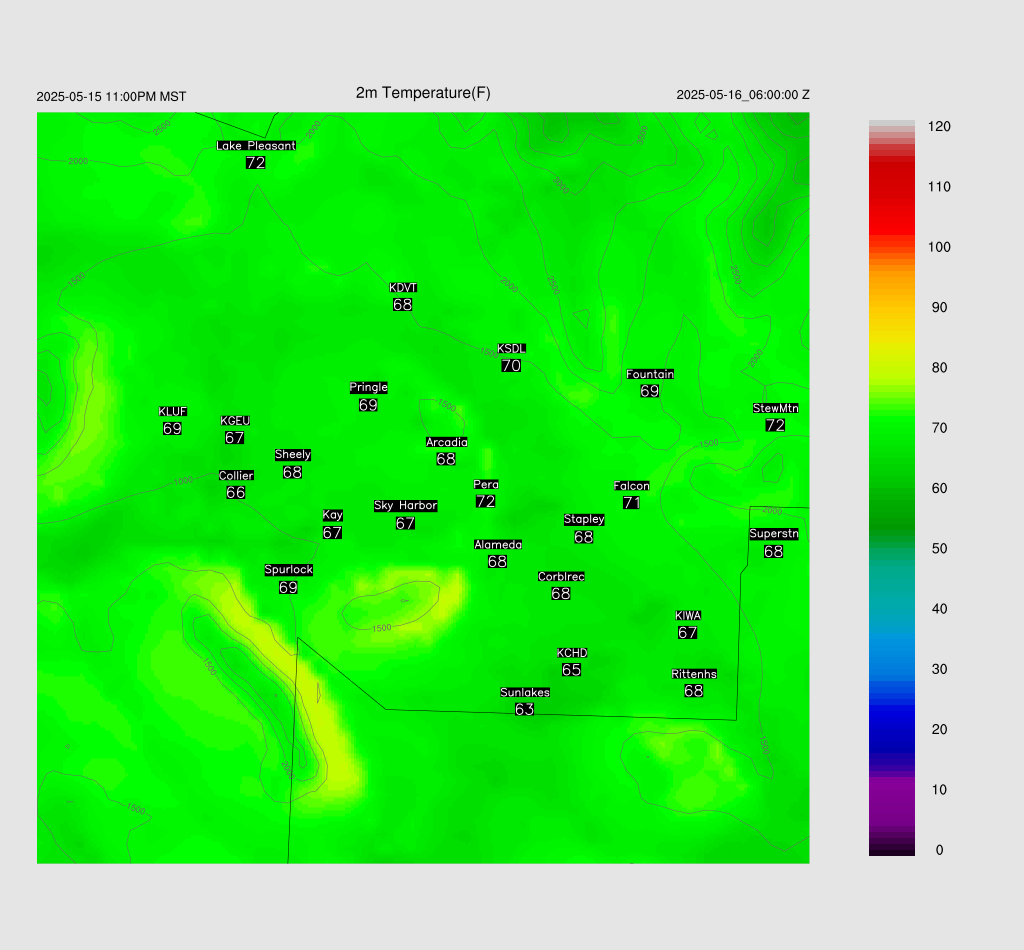Select the Pera station label
The height and width of the screenshot is (950, 1024).
486,484
